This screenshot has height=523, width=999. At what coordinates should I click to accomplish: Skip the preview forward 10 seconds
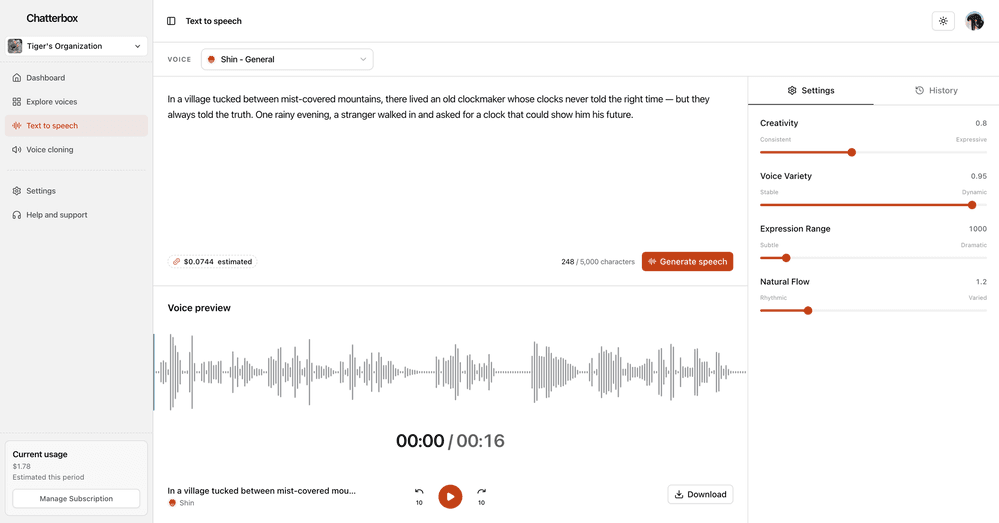point(482,496)
